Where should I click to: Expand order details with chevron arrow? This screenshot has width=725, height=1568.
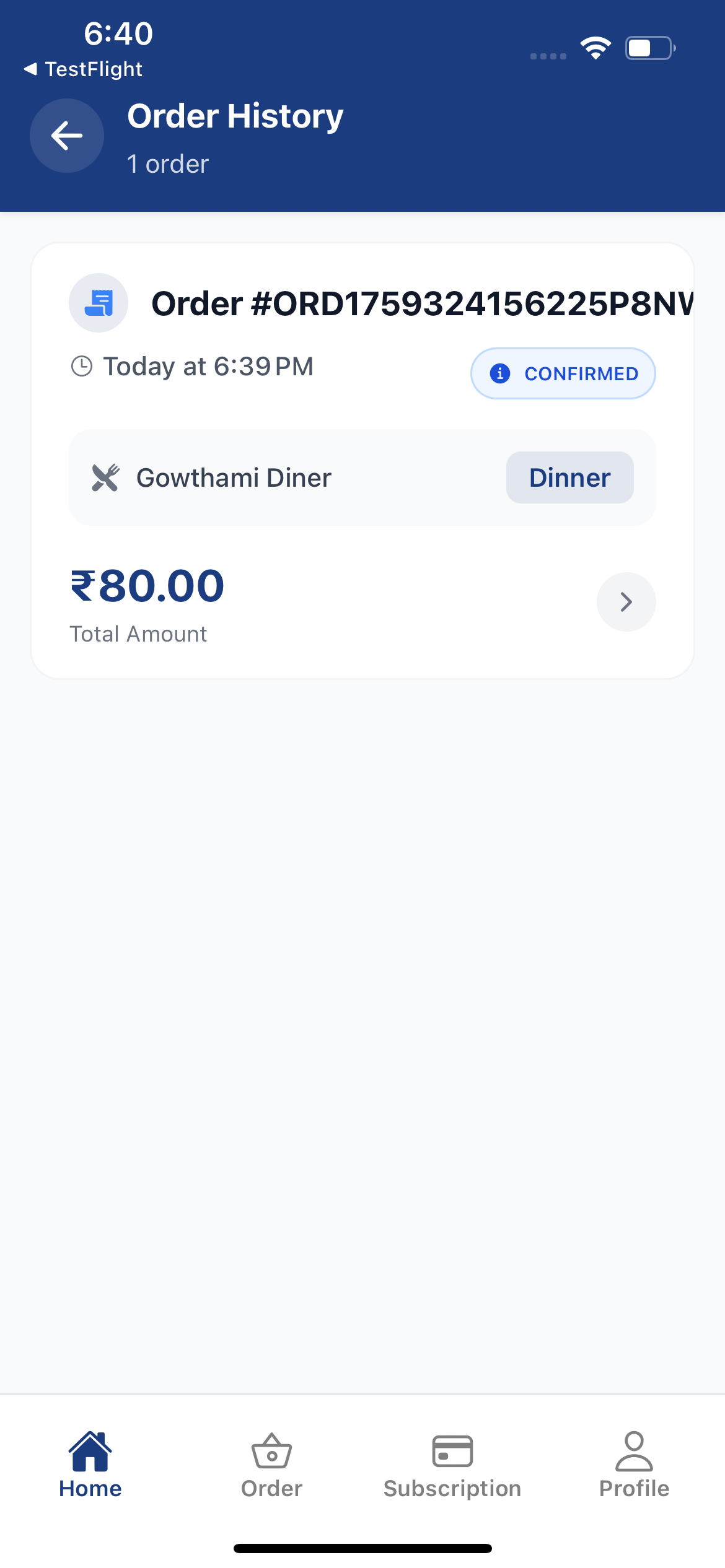tap(626, 602)
